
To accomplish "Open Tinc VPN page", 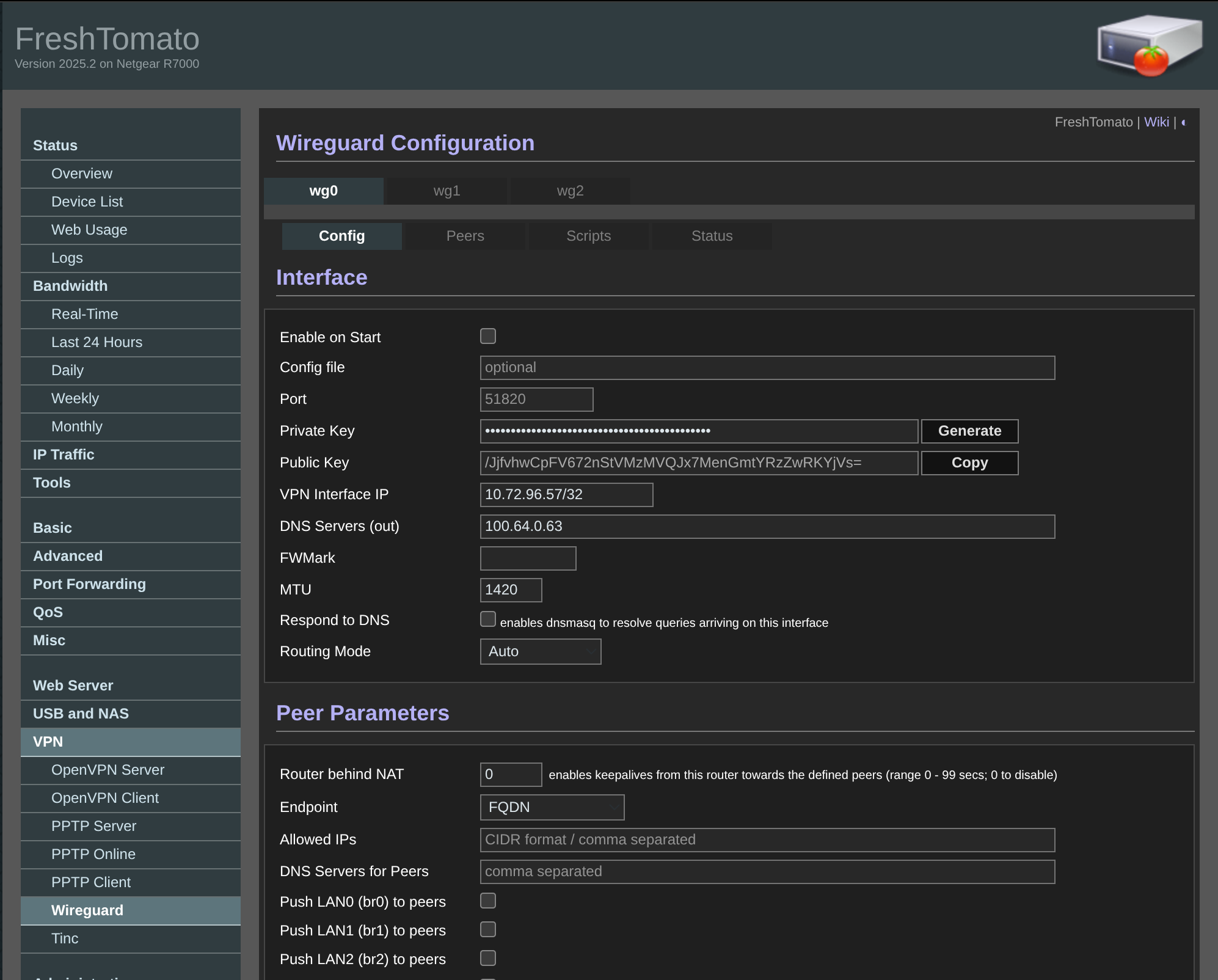I will (x=131, y=939).
